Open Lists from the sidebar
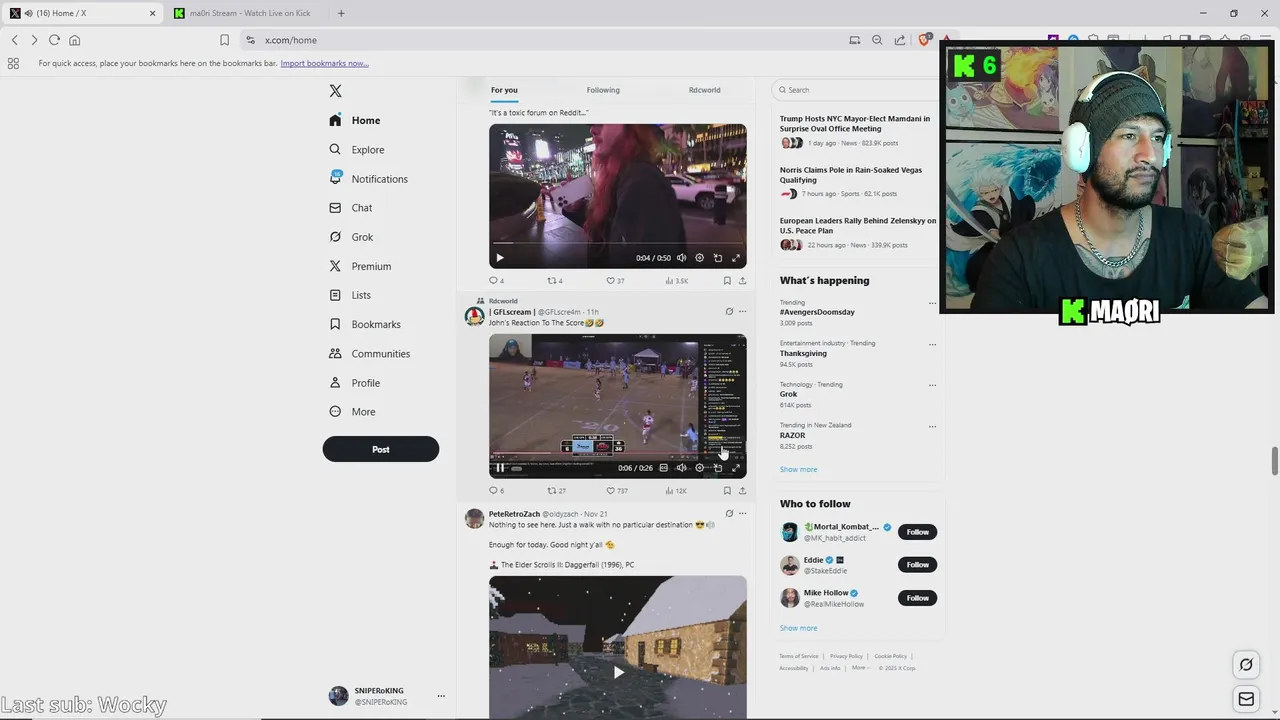This screenshot has height=720, width=1280. 349,295
